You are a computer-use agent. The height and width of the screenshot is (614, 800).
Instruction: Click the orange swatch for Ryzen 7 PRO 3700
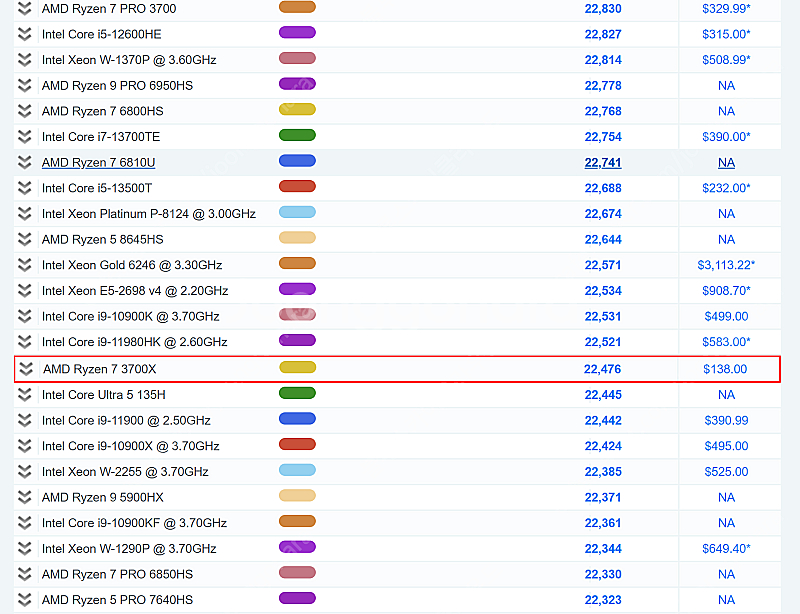point(297,7)
